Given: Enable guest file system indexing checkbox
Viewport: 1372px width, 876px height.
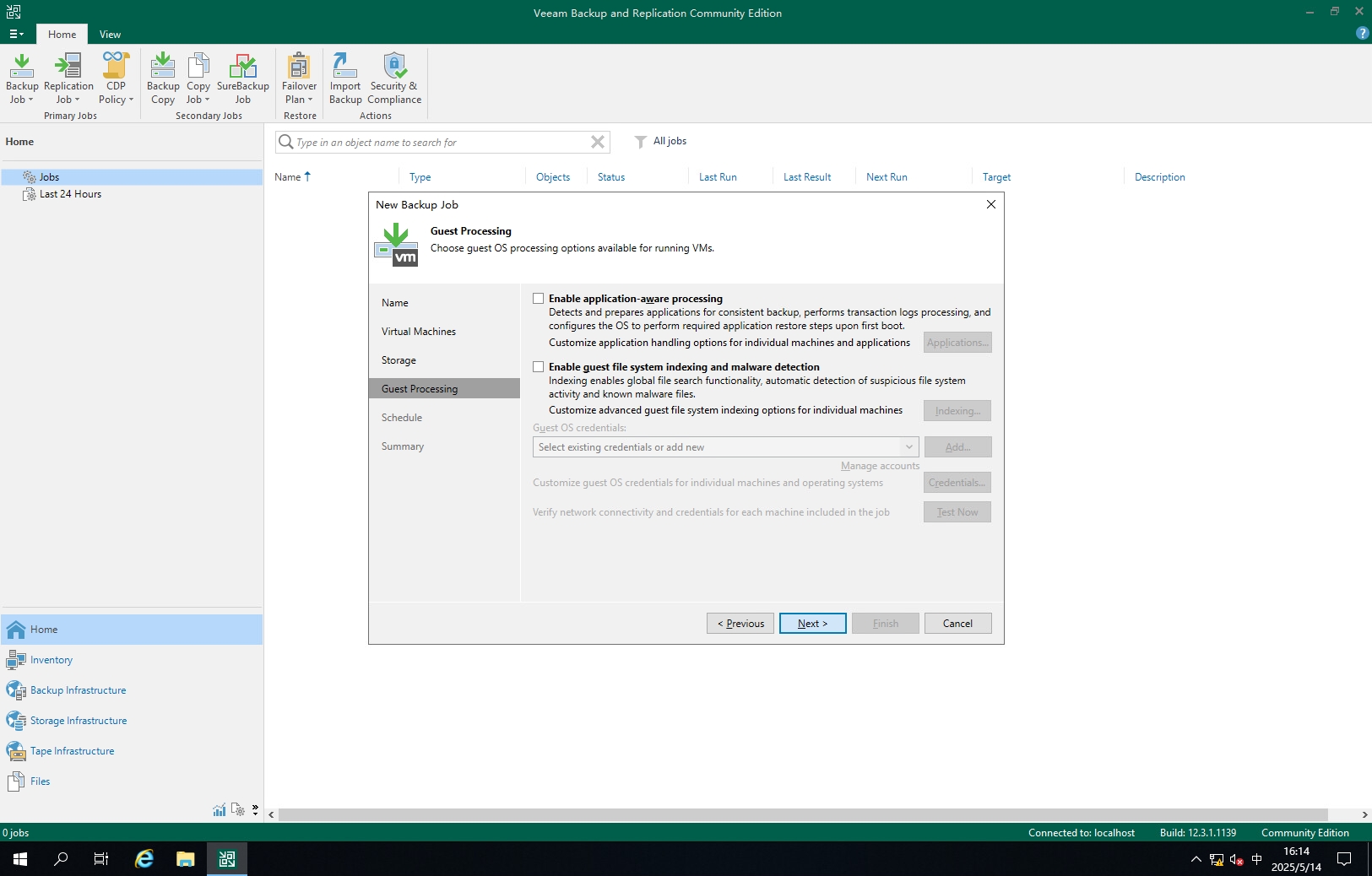Looking at the screenshot, I should (539, 367).
